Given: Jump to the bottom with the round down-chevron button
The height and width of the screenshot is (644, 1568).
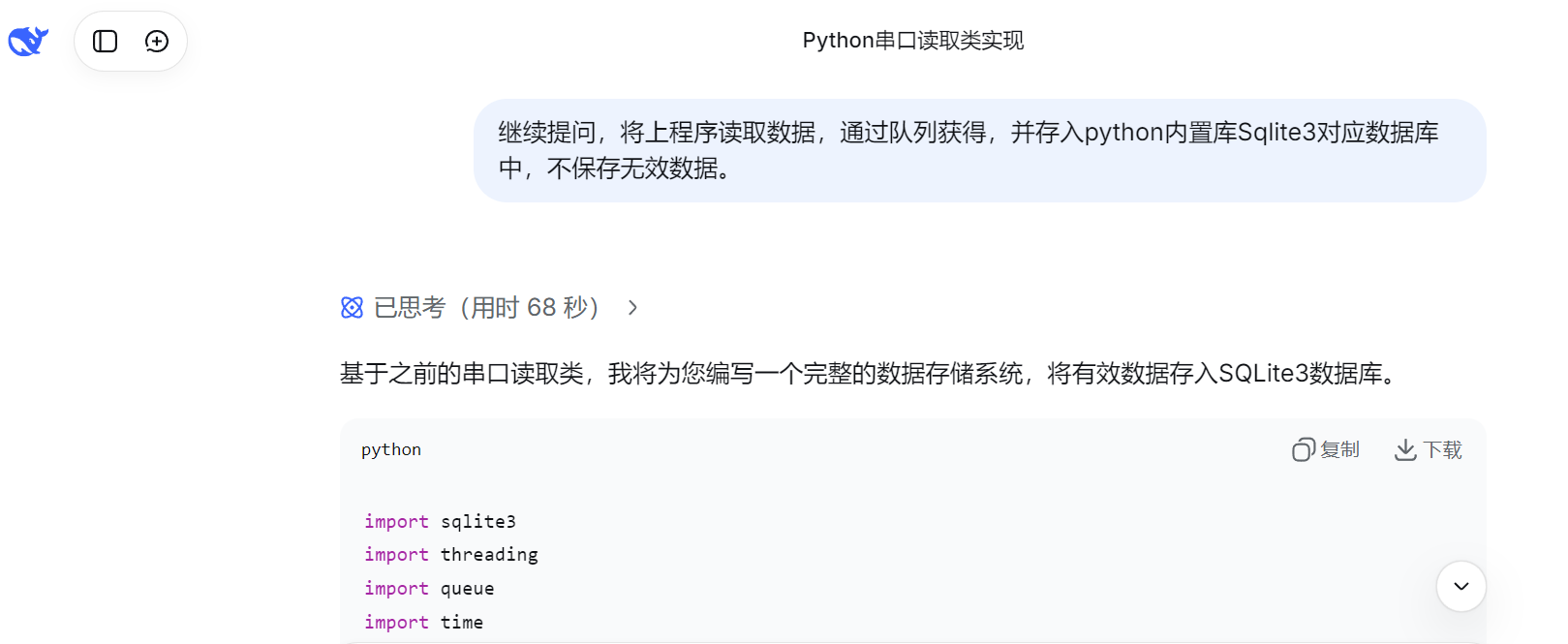Looking at the screenshot, I should pos(1460,586).
